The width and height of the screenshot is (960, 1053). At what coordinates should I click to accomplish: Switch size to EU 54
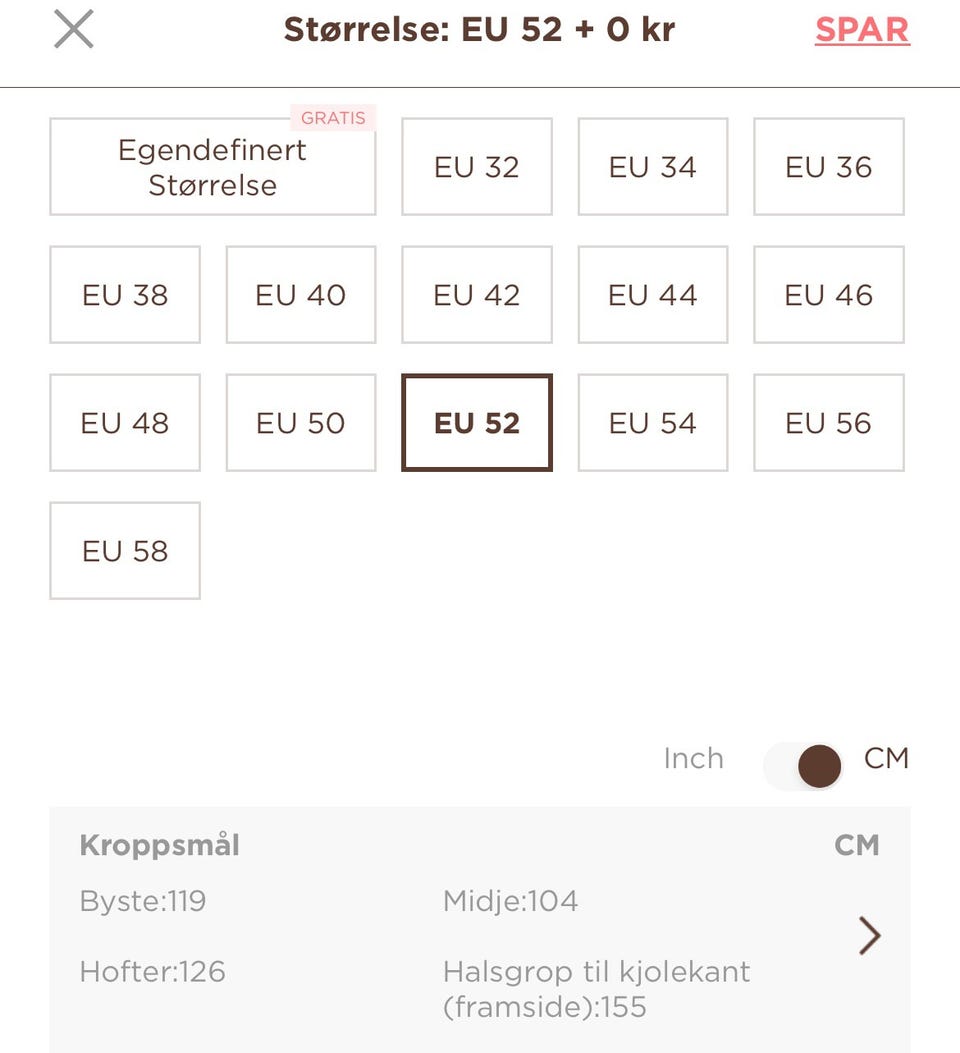click(x=653, y=423)
